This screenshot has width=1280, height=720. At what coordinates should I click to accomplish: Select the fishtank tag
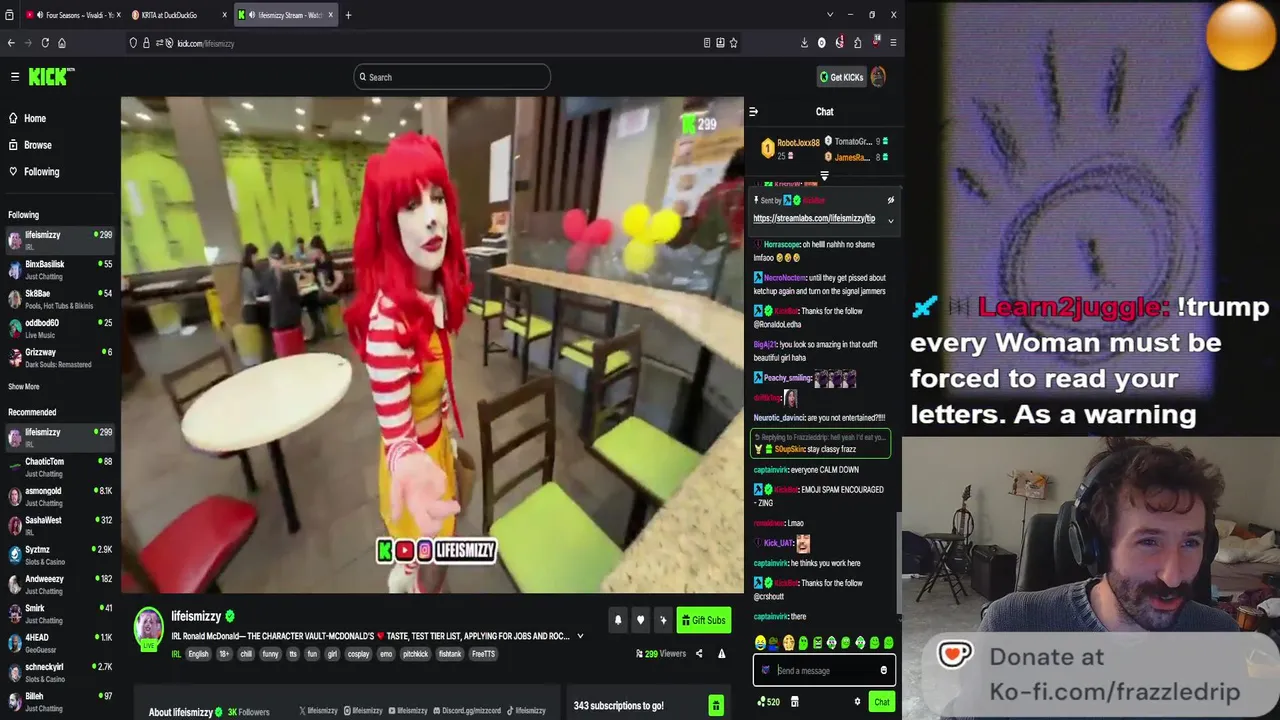450,654
